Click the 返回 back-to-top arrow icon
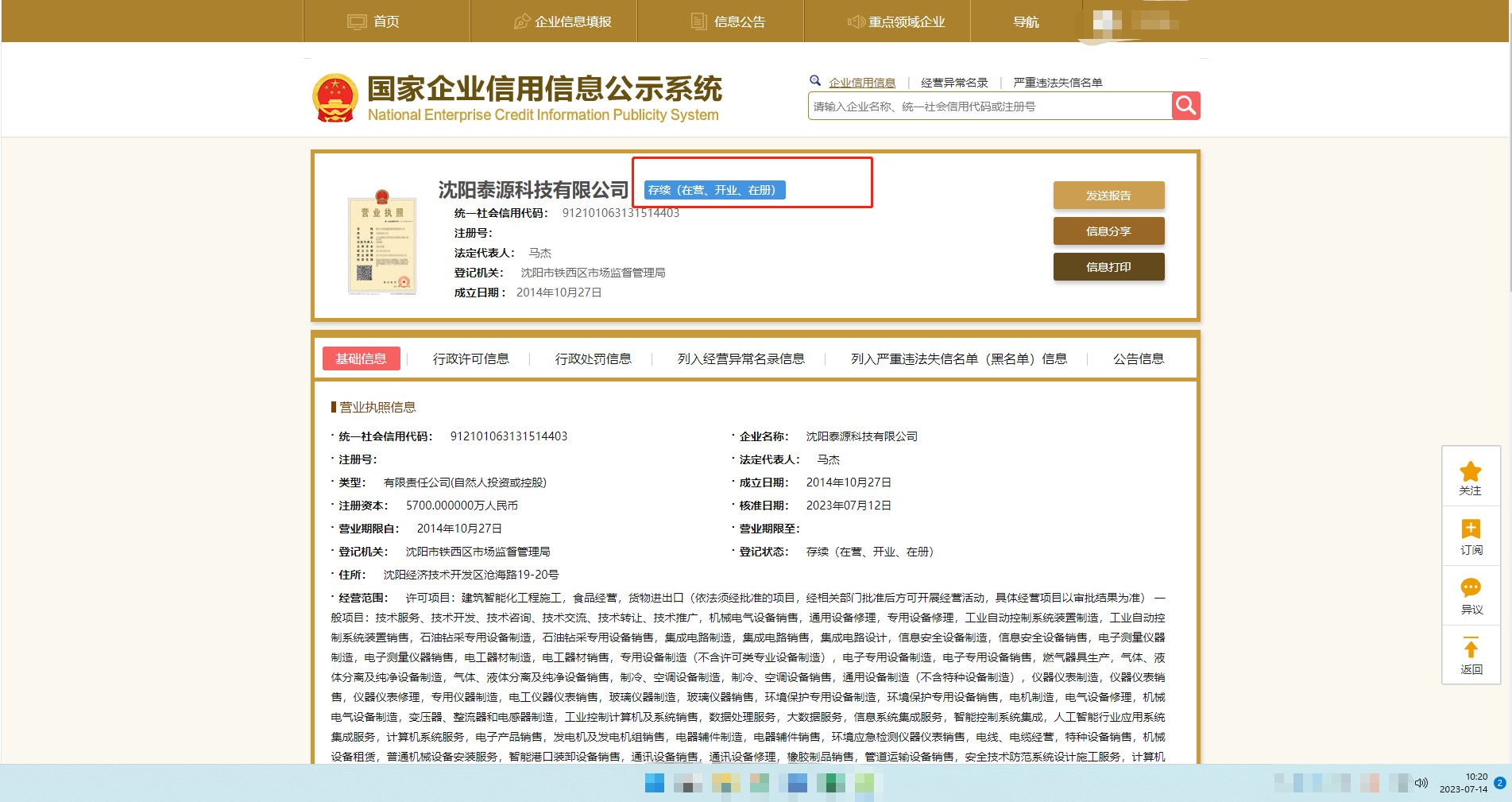The image size is (1512, 802). coord(1470,649)
